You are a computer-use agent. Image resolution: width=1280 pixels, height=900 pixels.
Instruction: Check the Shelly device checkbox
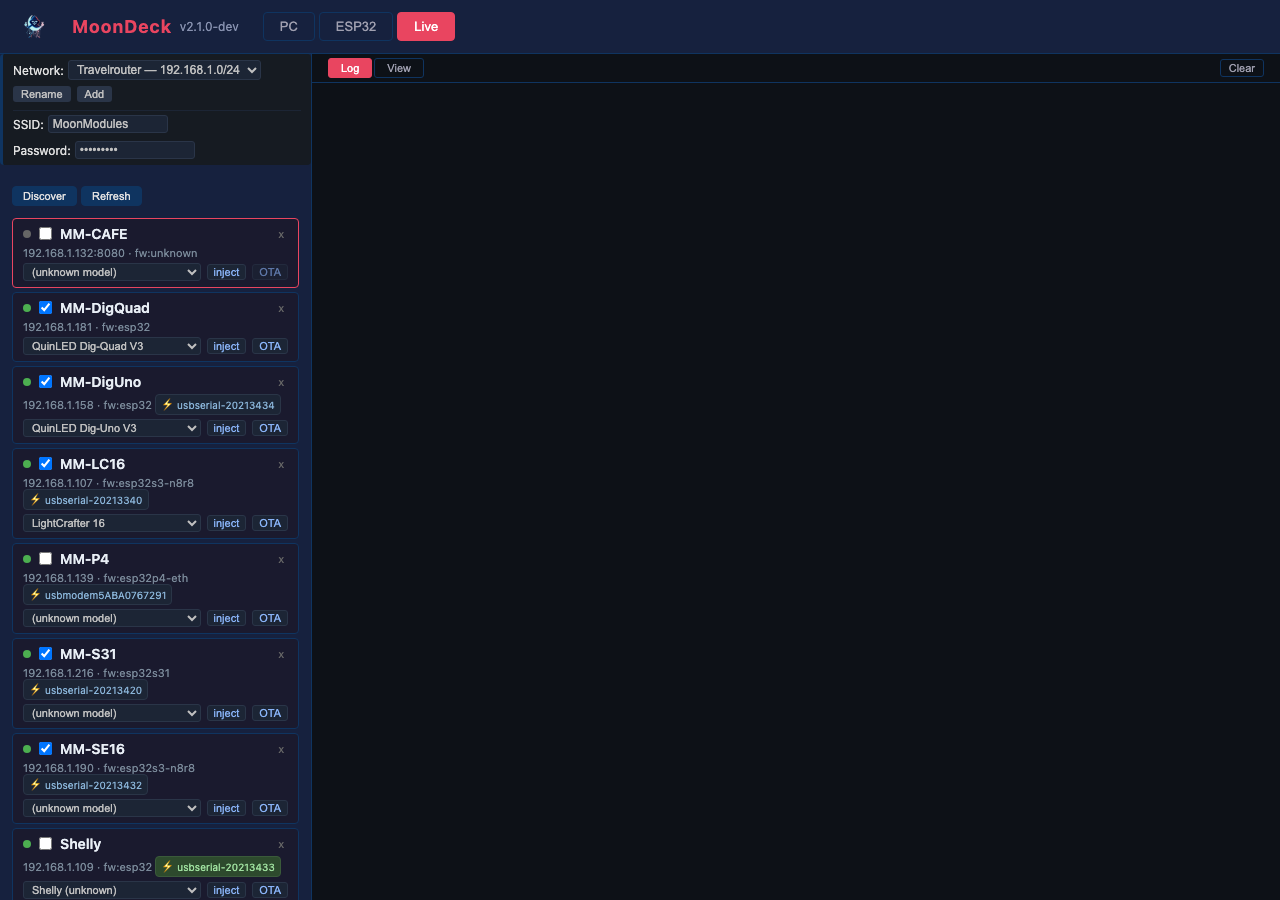point(45,844)
